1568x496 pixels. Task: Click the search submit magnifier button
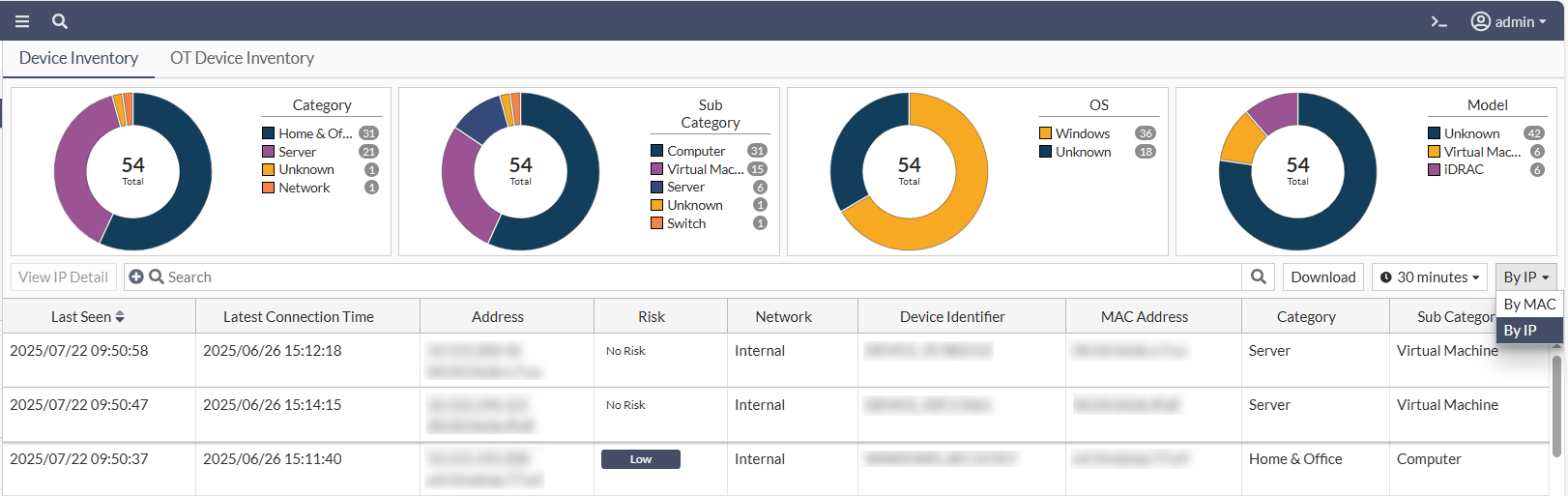point(1259,277)
